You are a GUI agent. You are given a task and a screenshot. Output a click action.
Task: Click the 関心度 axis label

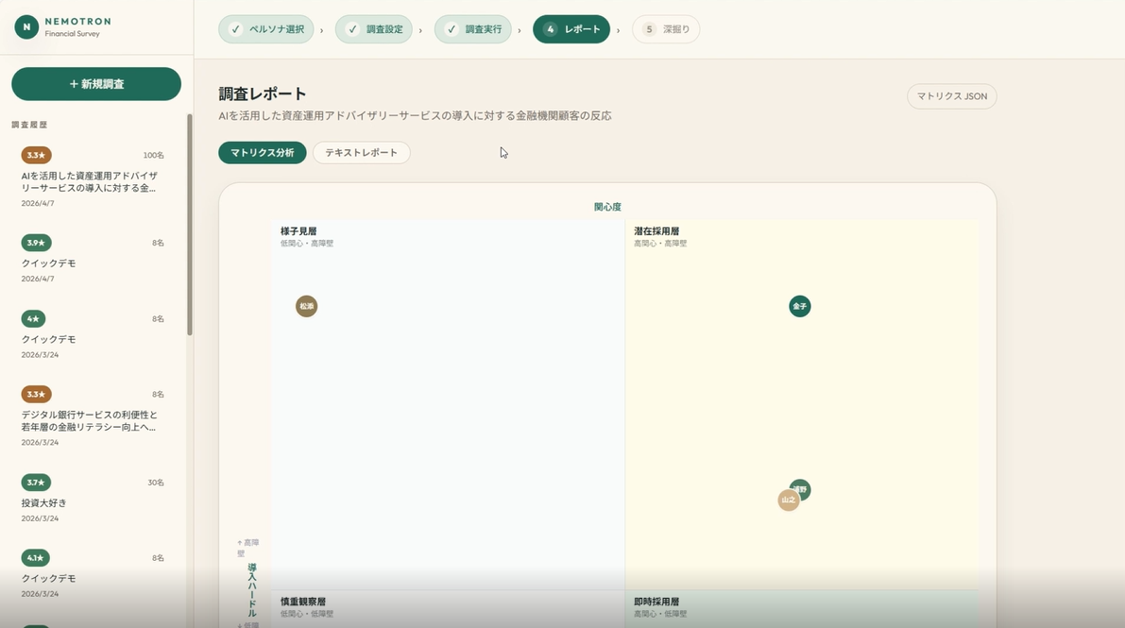(x=608, y=207)
